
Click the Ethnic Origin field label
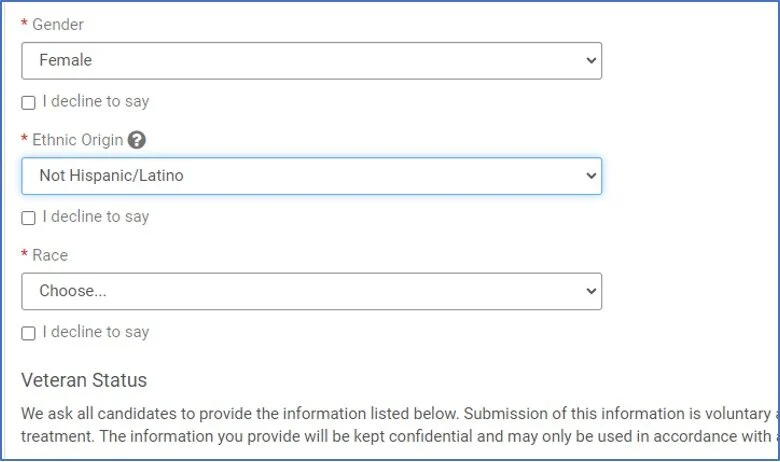tap(78, 140)
